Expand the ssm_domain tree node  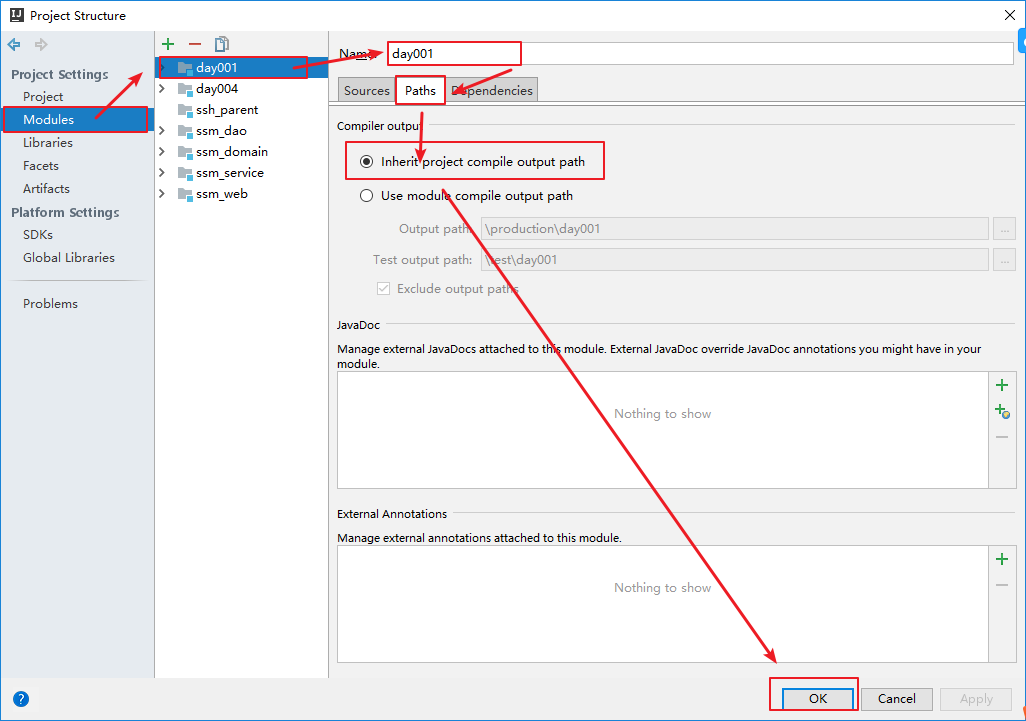[x=162, y=151]
